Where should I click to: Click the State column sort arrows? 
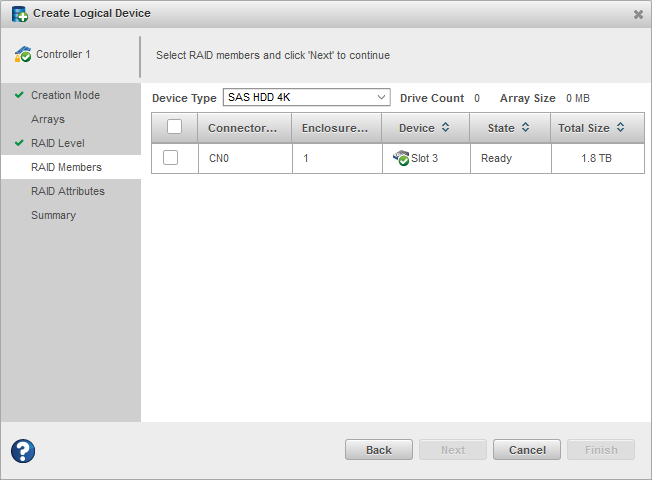coord(525,128)
